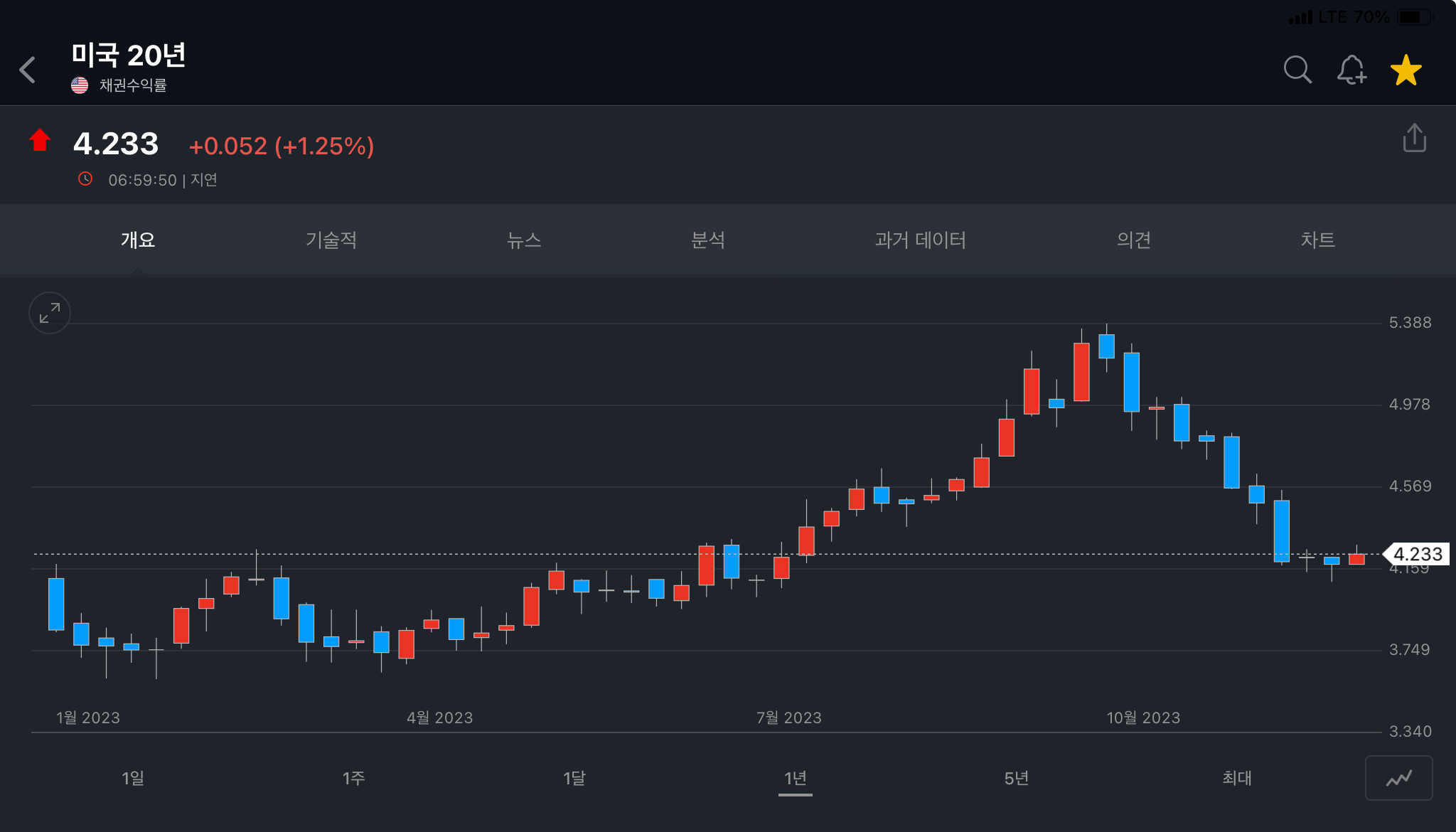This screenshot has height=832, width=1456.
Task: Tap the 10월 2023 date label
Action: click(x=1144, y=718)
